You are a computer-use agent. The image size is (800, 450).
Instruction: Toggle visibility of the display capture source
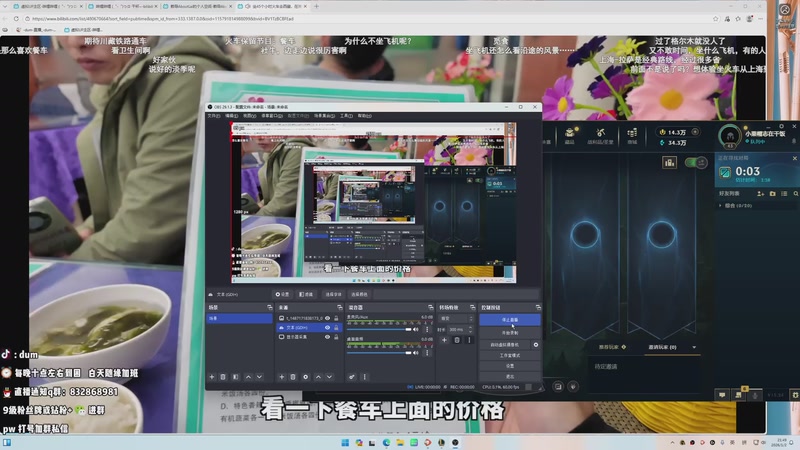click(x=328, y=337)
